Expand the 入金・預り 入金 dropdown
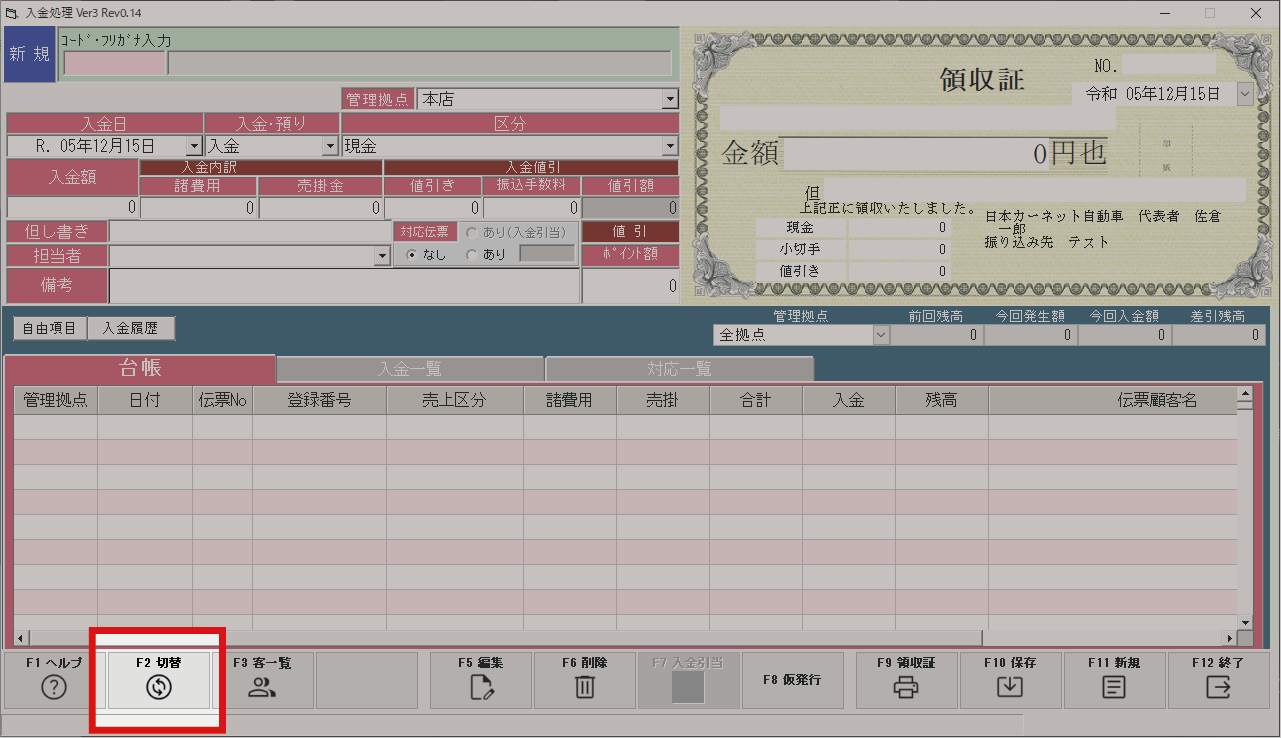Screen dimensions: 1281x738 pos(331,146)
